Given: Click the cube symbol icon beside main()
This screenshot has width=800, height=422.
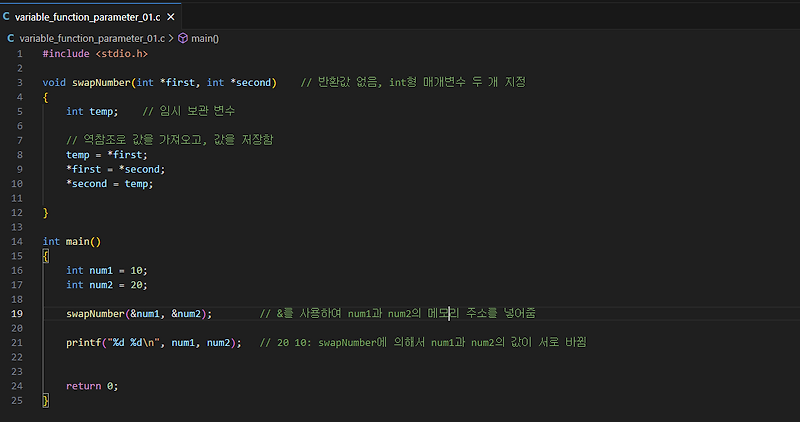Looking at the screenshot, I should (183, 38).
